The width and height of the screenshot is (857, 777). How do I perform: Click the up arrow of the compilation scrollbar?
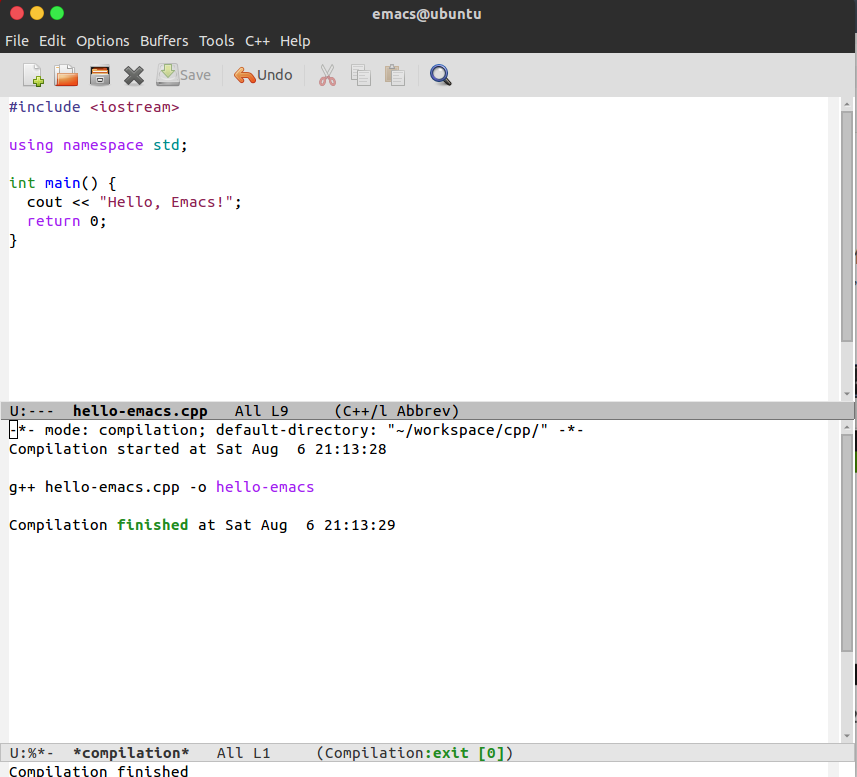point(847,427)
